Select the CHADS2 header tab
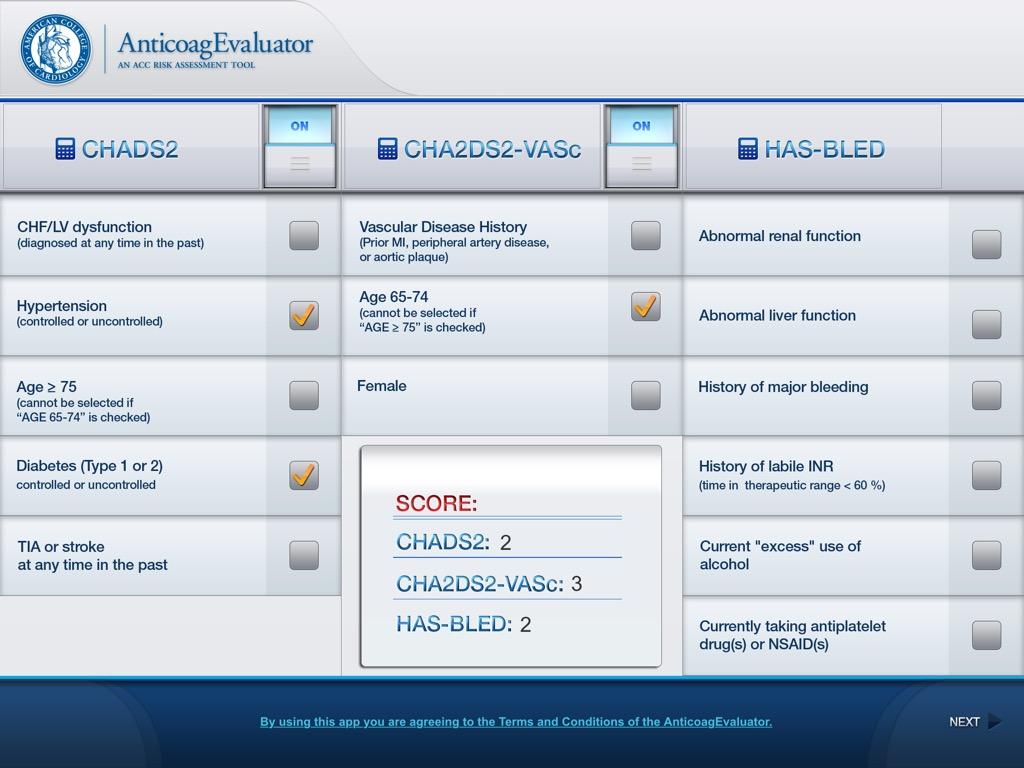1024x768 pixels. [x=131, y=147]
